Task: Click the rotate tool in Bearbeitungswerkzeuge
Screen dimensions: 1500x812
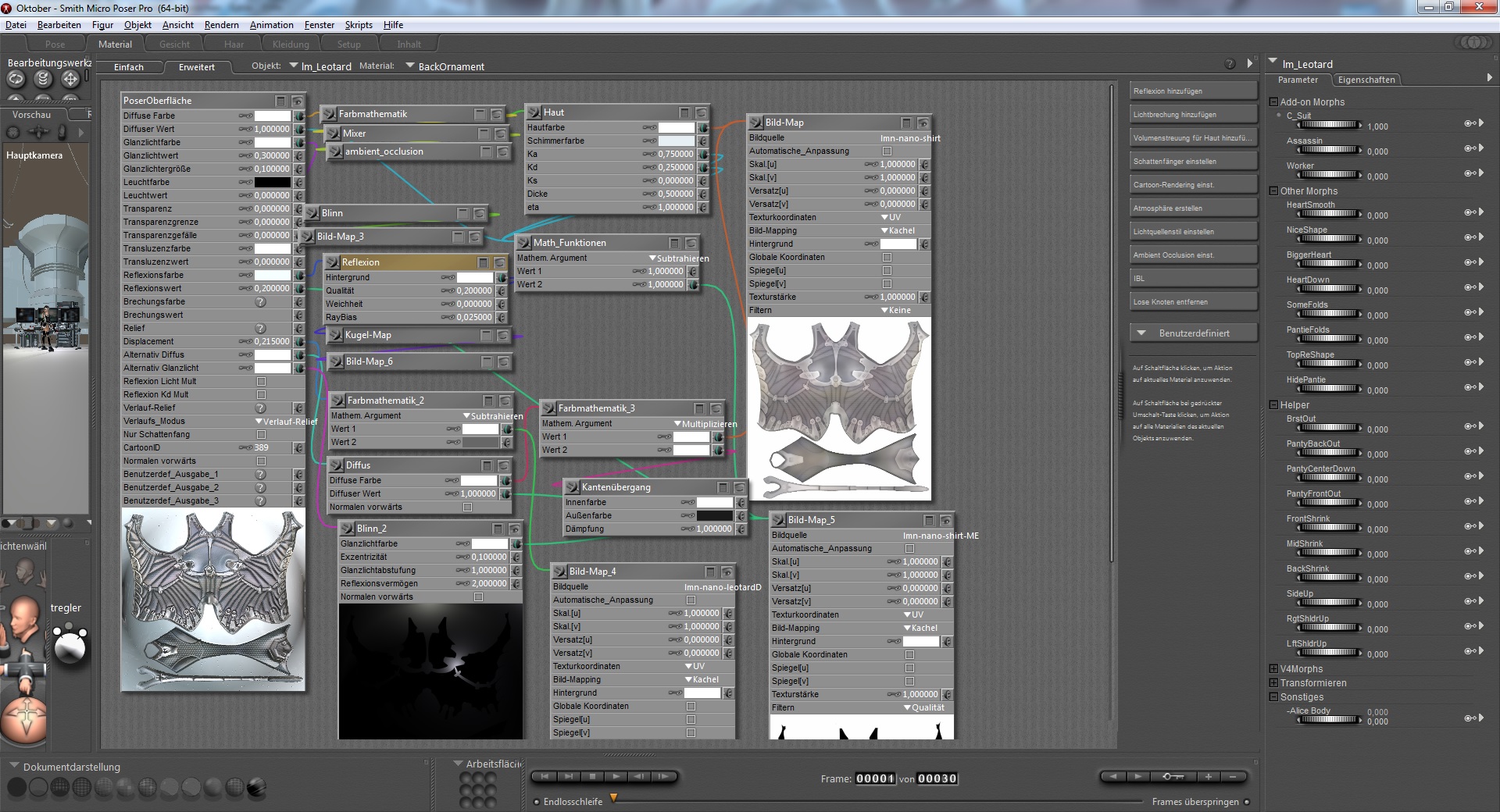Action: coord(16,79)
